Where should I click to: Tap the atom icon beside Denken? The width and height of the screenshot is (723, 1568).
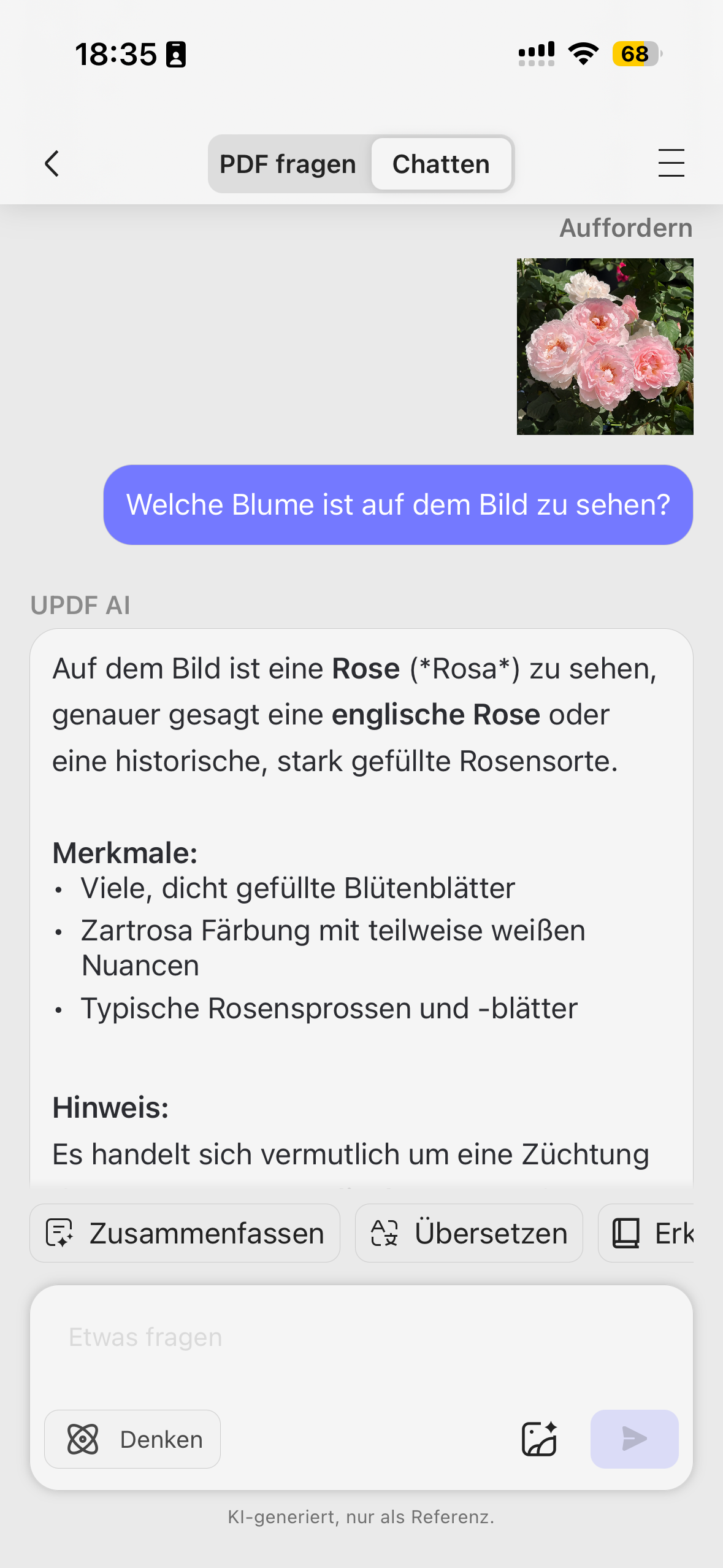click(x=83, y=1439)
